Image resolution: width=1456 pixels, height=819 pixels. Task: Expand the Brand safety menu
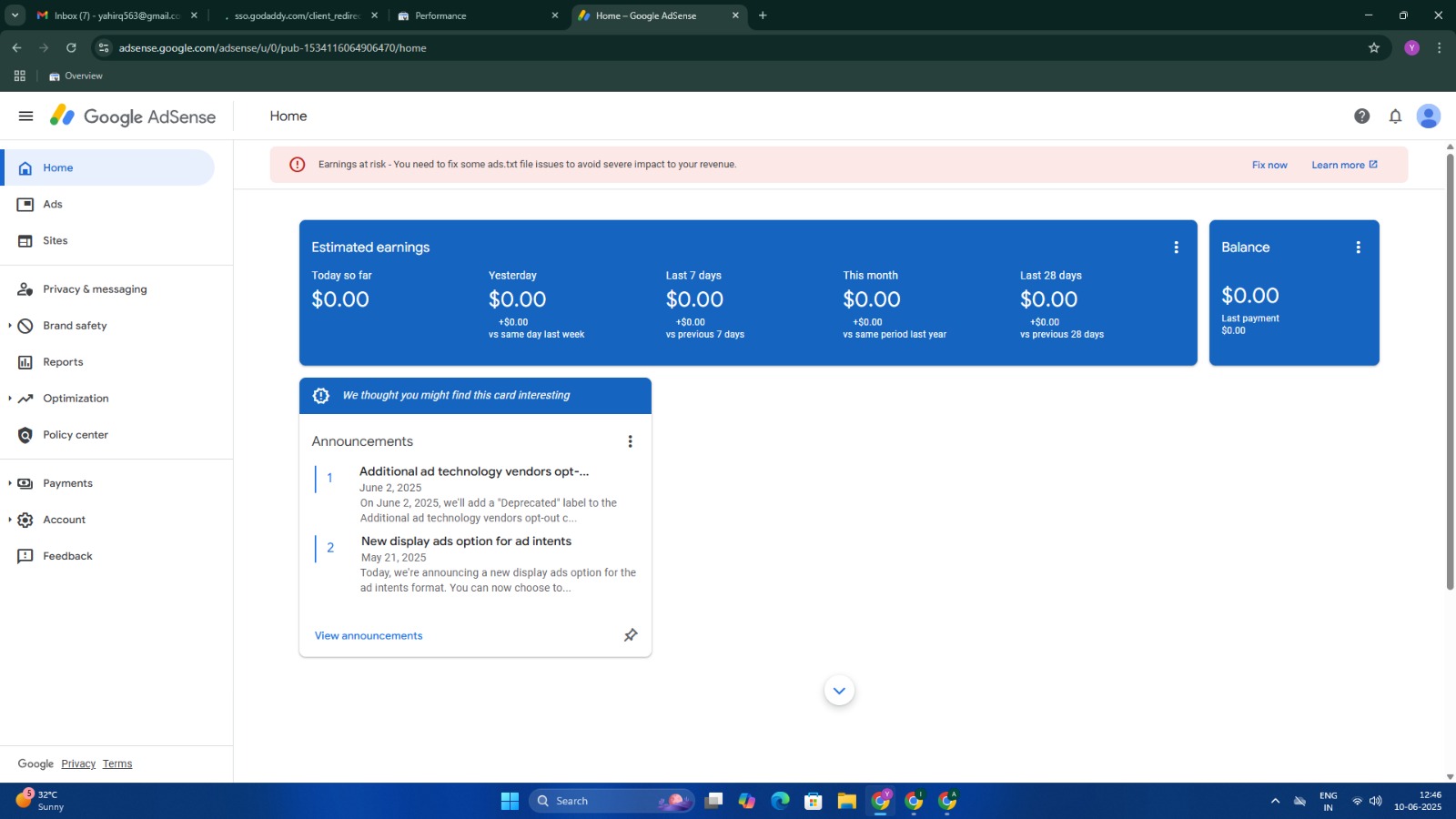pos(9,326)
